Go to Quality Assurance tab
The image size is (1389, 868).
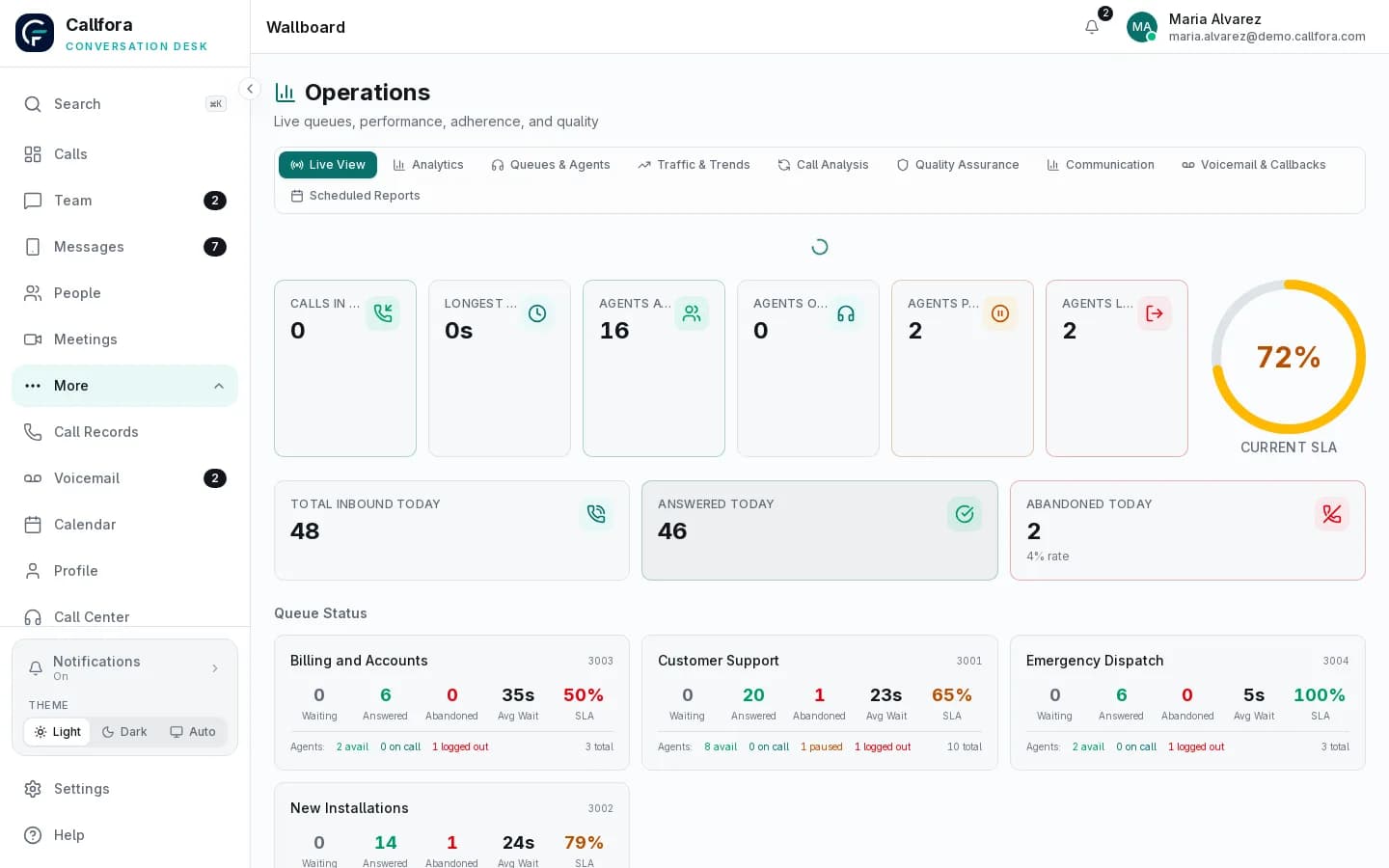point(958,165)
